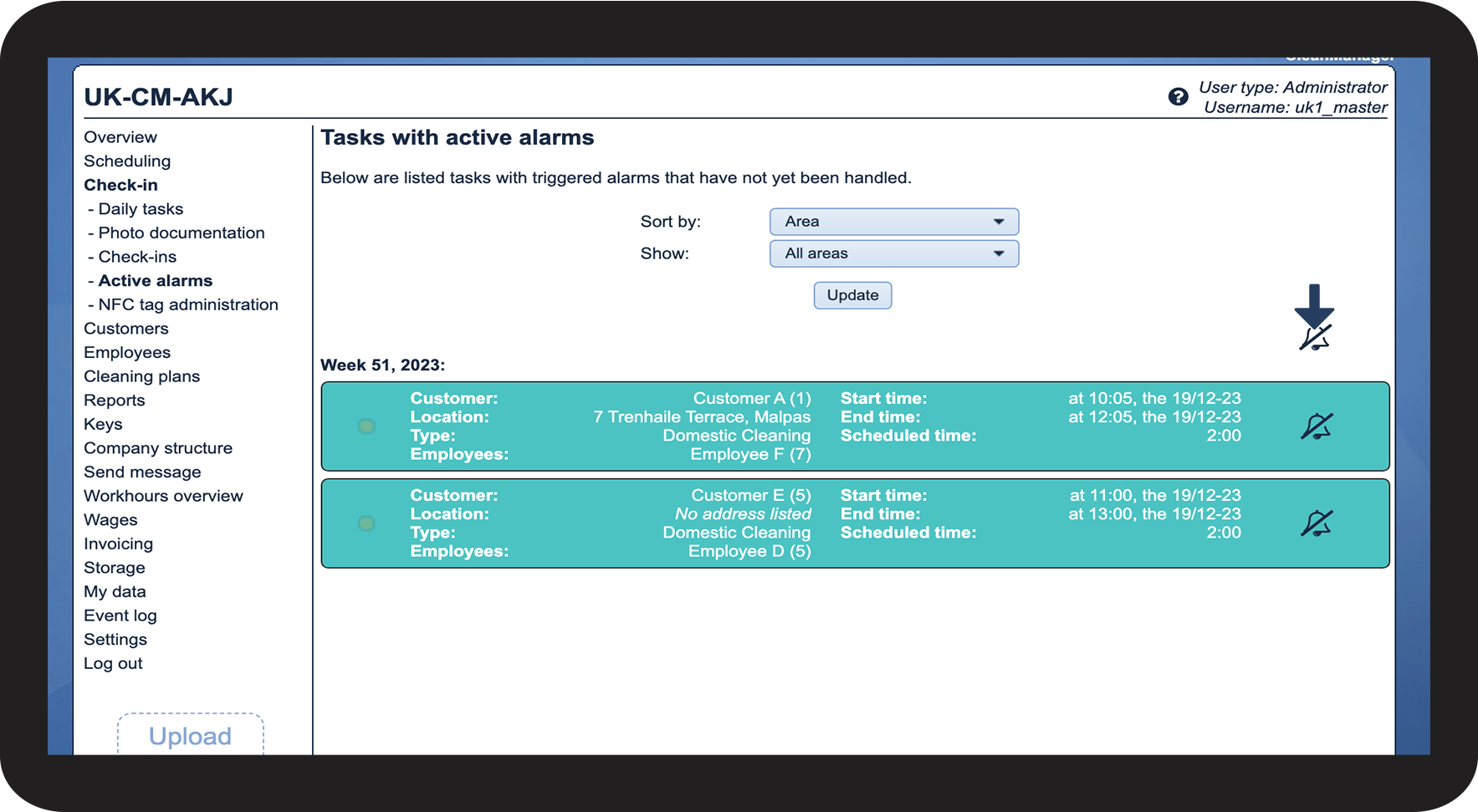Click the end time at 12:05, the 19/12-23
This screenshot has width=1478, height=812.
pos(1154,417)
